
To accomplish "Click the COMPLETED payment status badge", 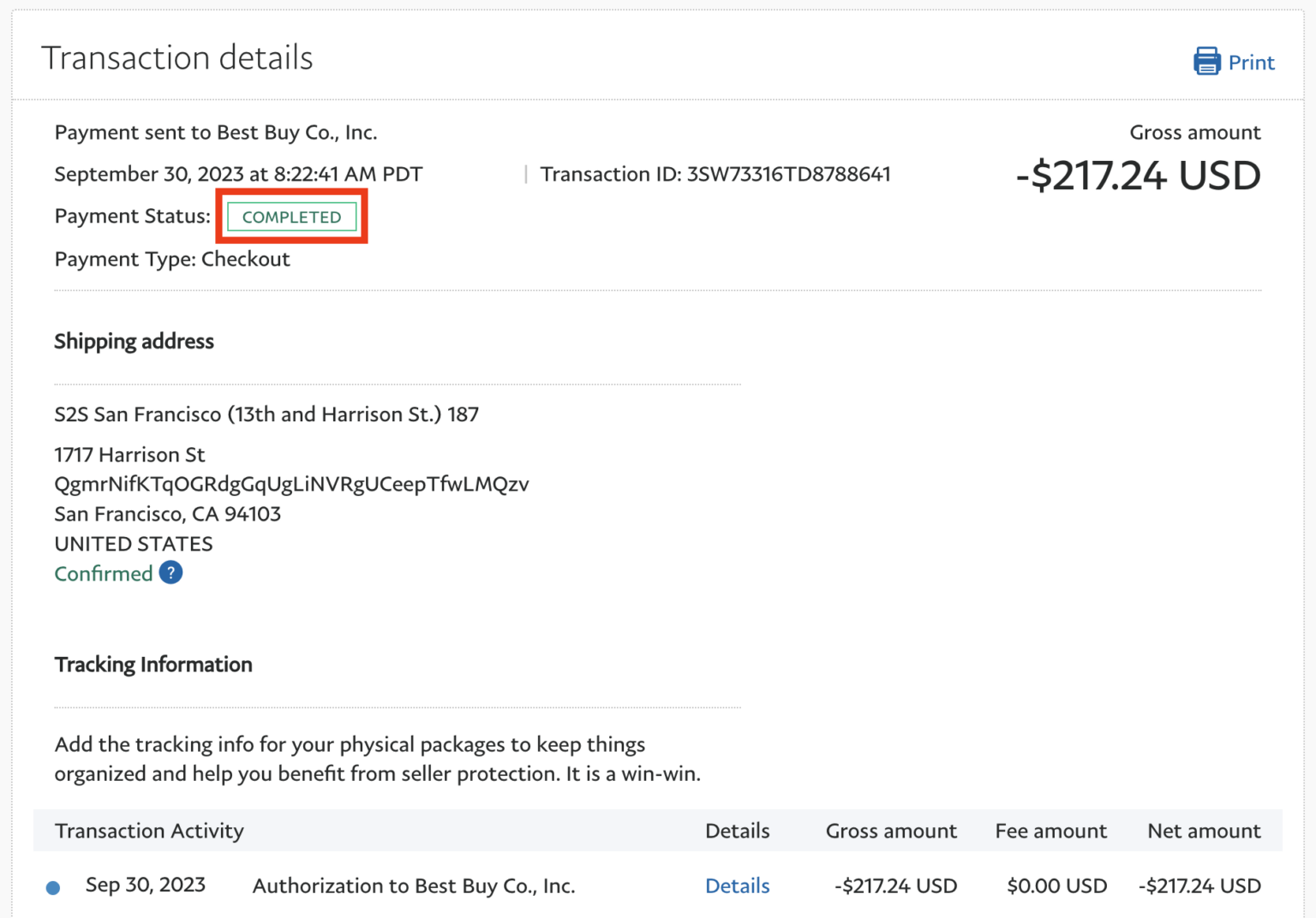I will [291, 217].
